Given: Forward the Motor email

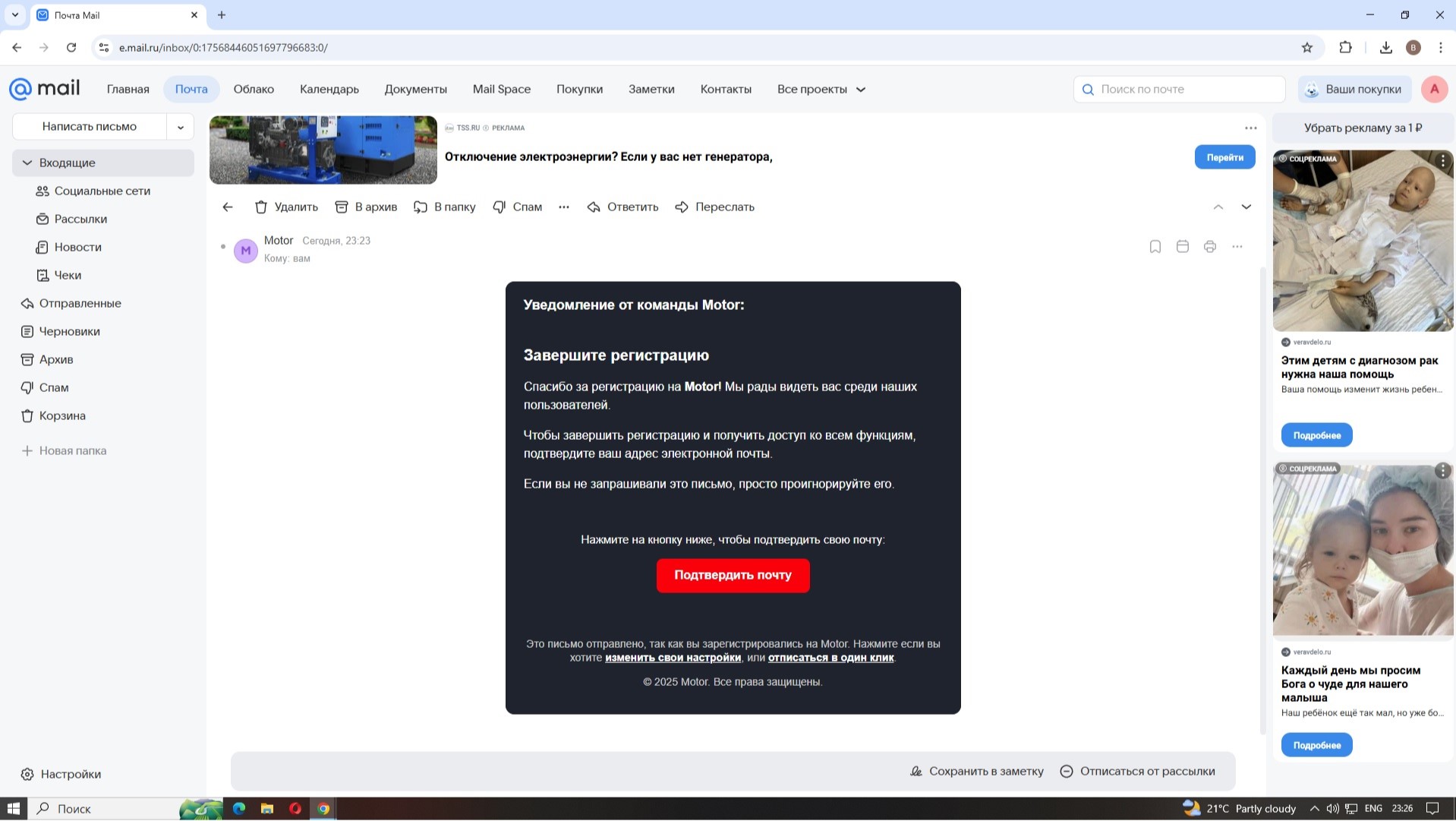Looking at the screenshot, I should point(714,207).
